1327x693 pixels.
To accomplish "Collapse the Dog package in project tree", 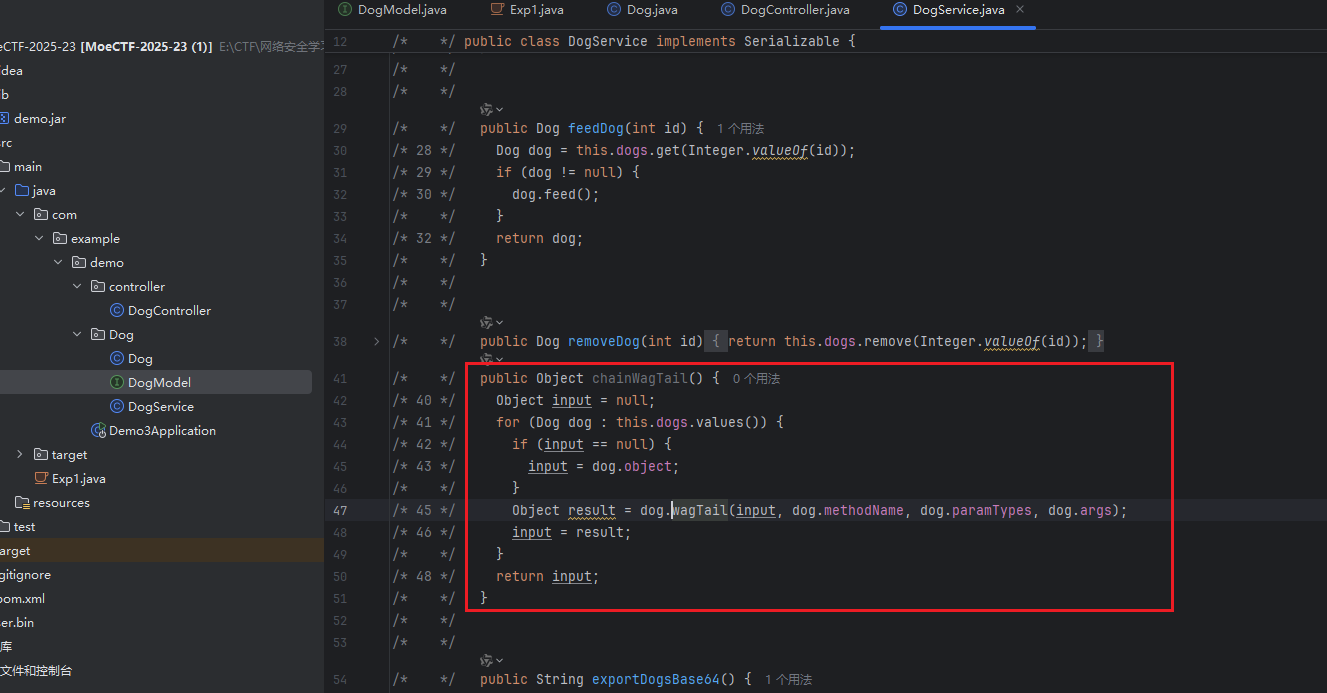I will coord(78,335).
